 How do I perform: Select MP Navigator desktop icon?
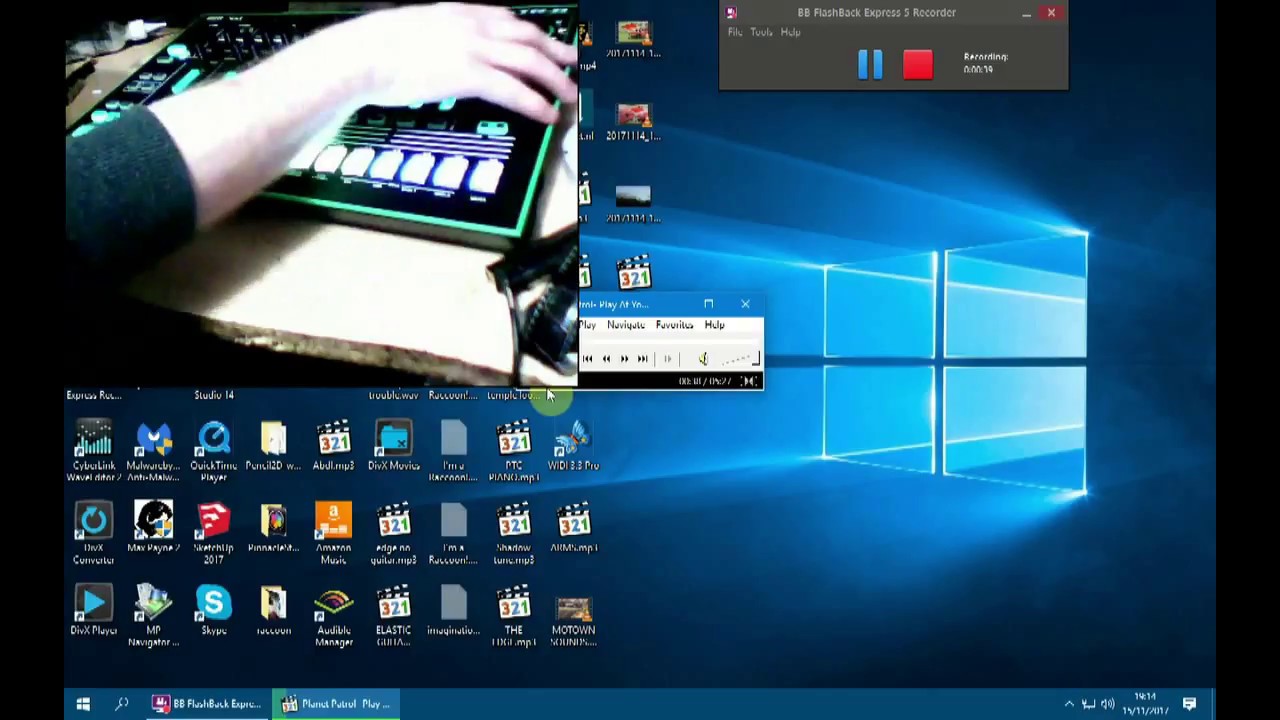(153, 615)
